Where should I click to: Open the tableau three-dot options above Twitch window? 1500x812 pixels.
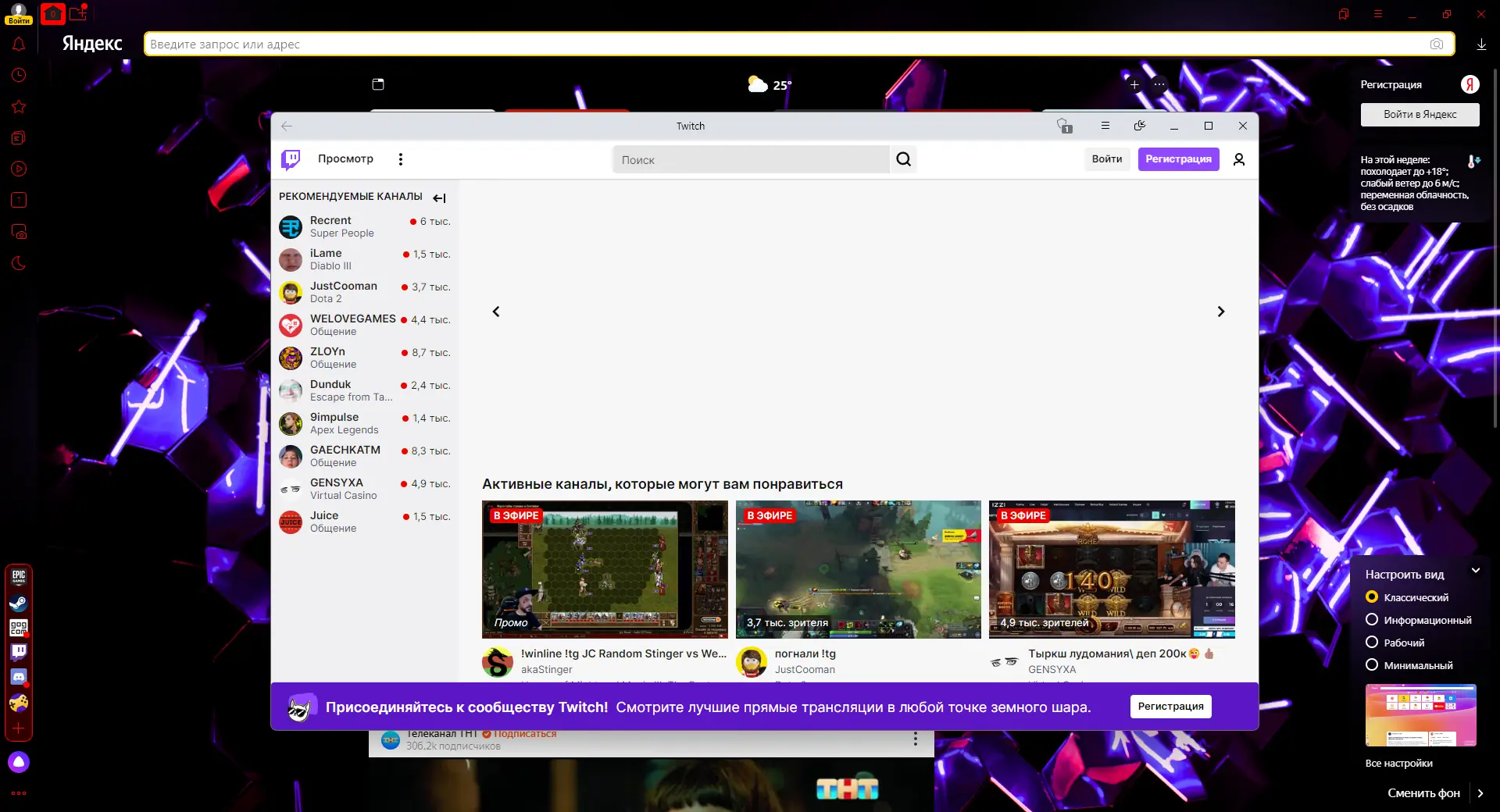[x=1159, y=84]
